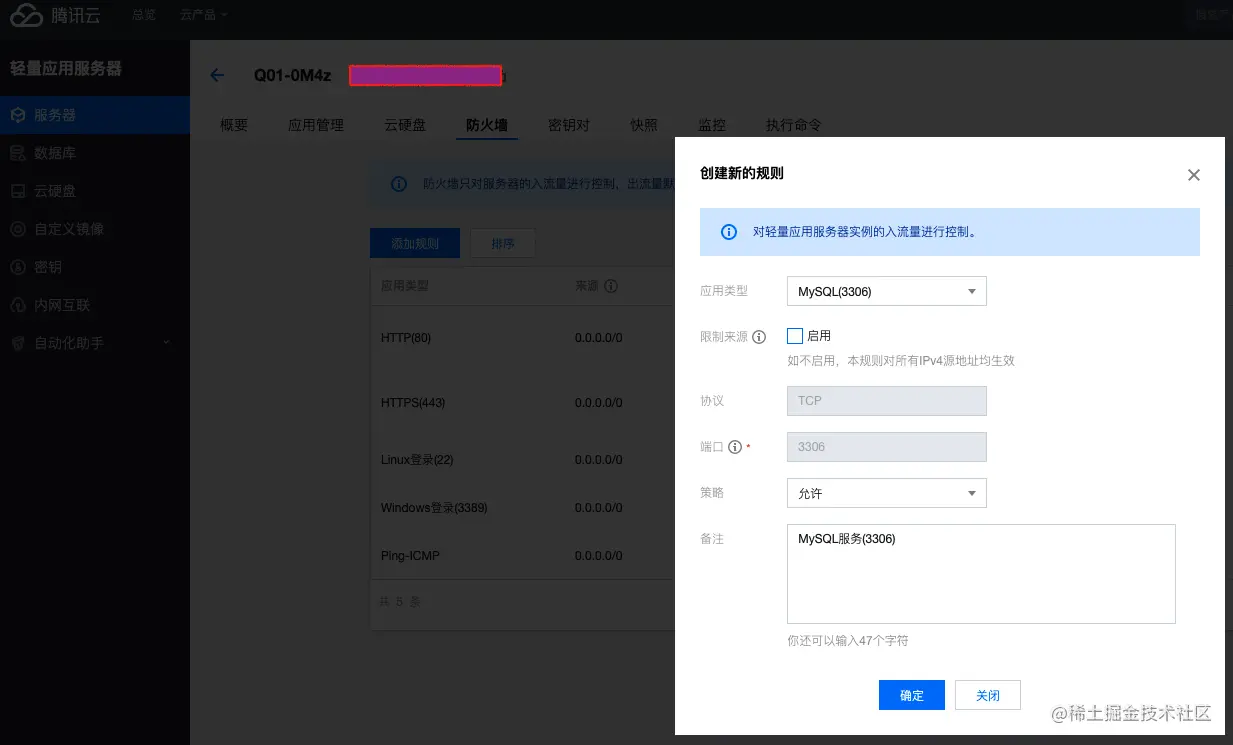Viewport: 1233px width, 745px height.
Task: Click the 服务器 sidebar icon
Action: tap(16, 115)
